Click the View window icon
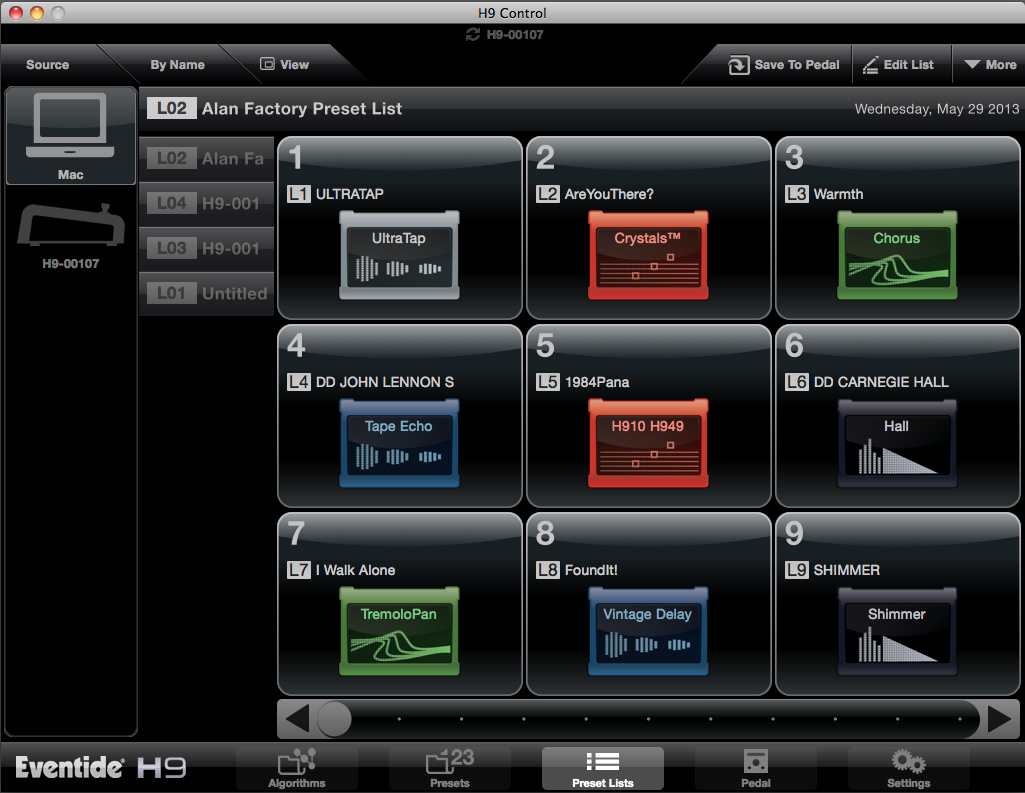This screenshot has width=1025, height=793. (267, 63)
